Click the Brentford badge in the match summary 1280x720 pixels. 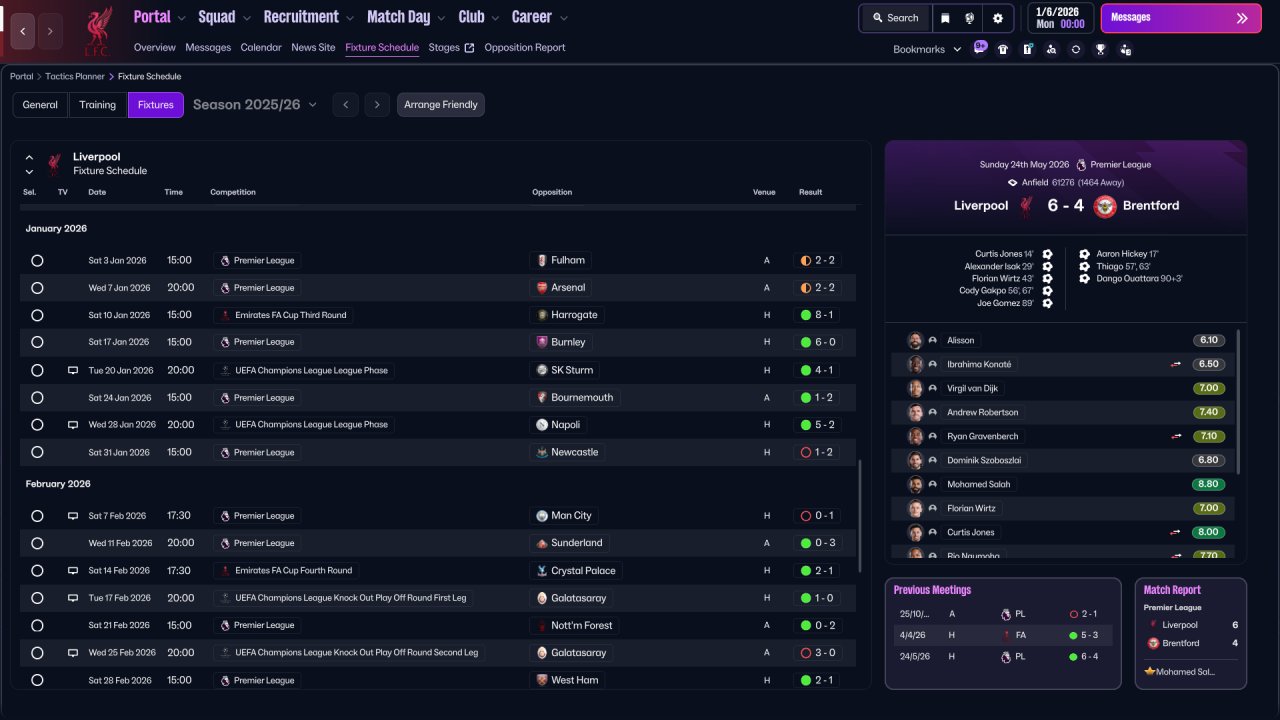tap(1105, 206)
